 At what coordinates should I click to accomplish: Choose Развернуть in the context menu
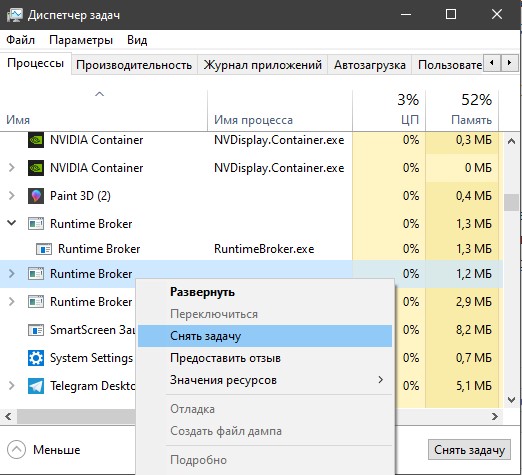click(265, 292)
